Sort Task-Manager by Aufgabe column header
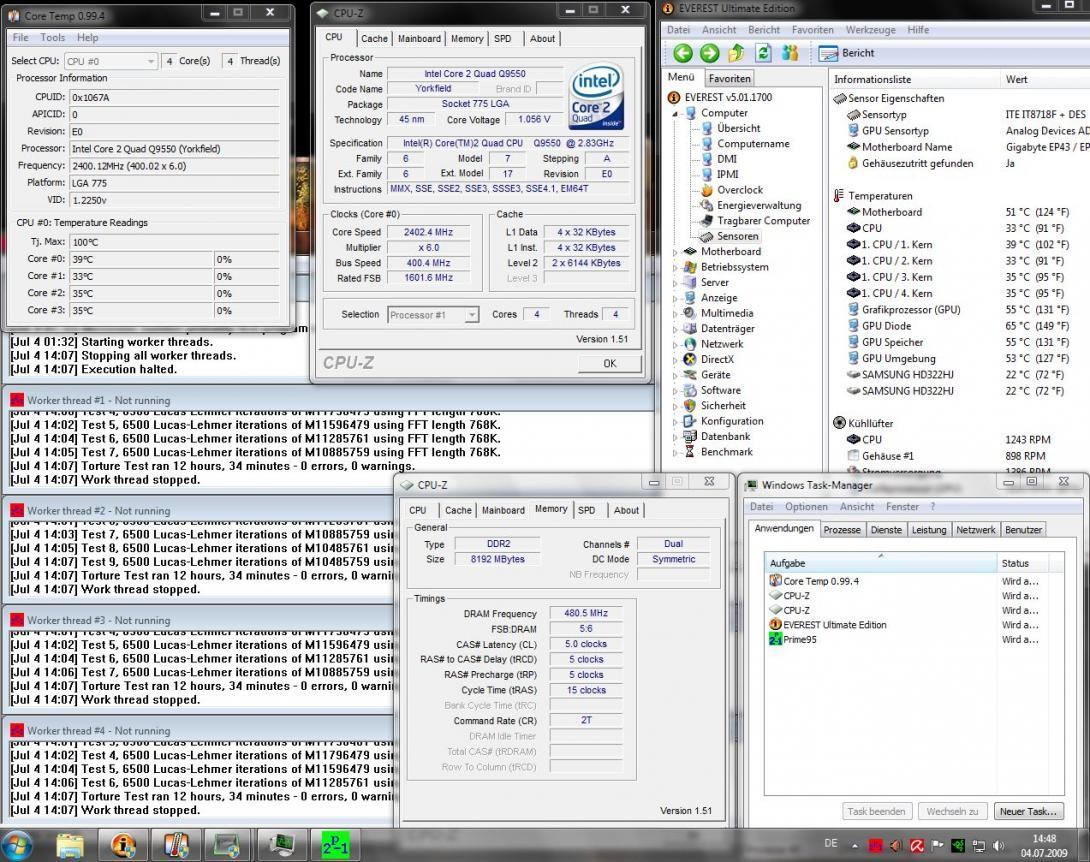 880,563
